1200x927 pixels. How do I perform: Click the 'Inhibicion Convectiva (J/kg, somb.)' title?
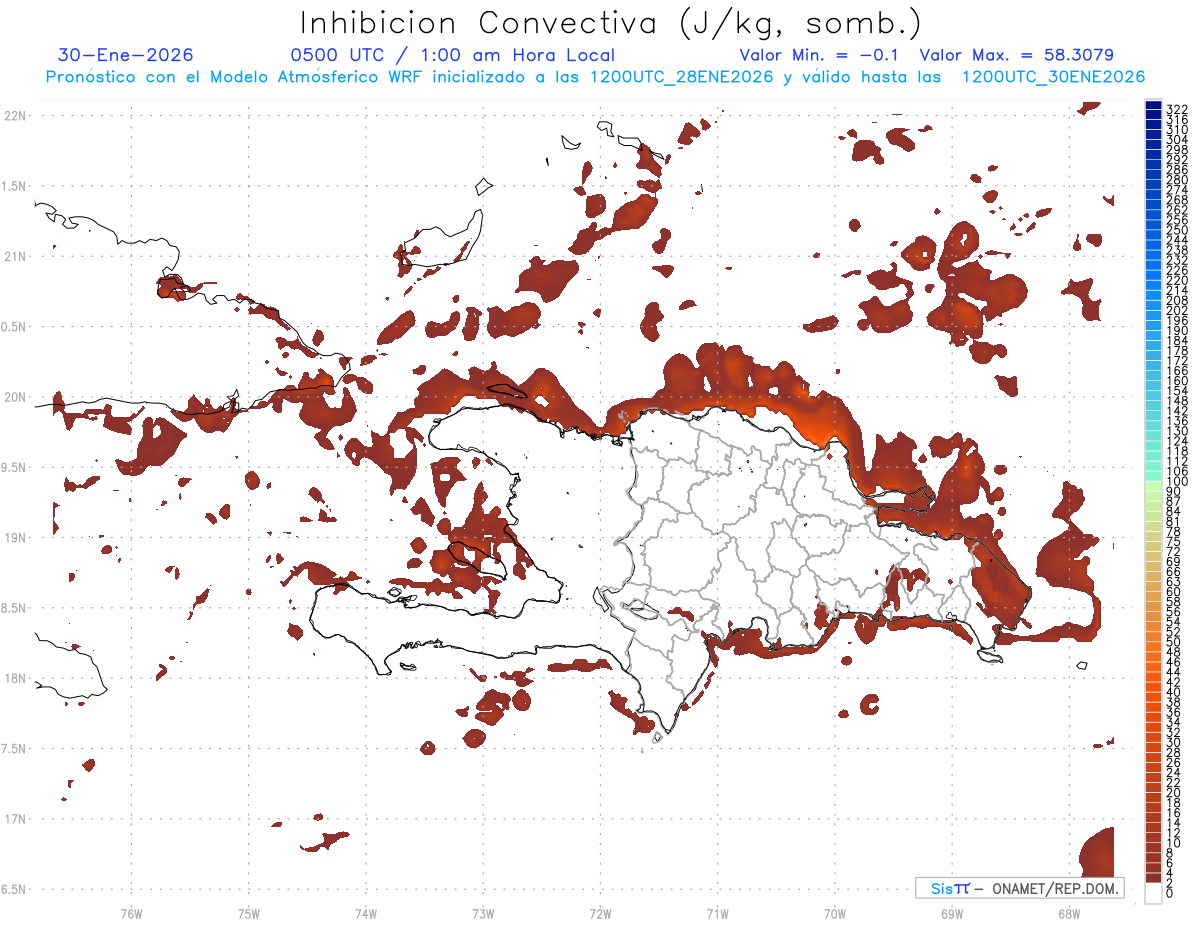611,23
